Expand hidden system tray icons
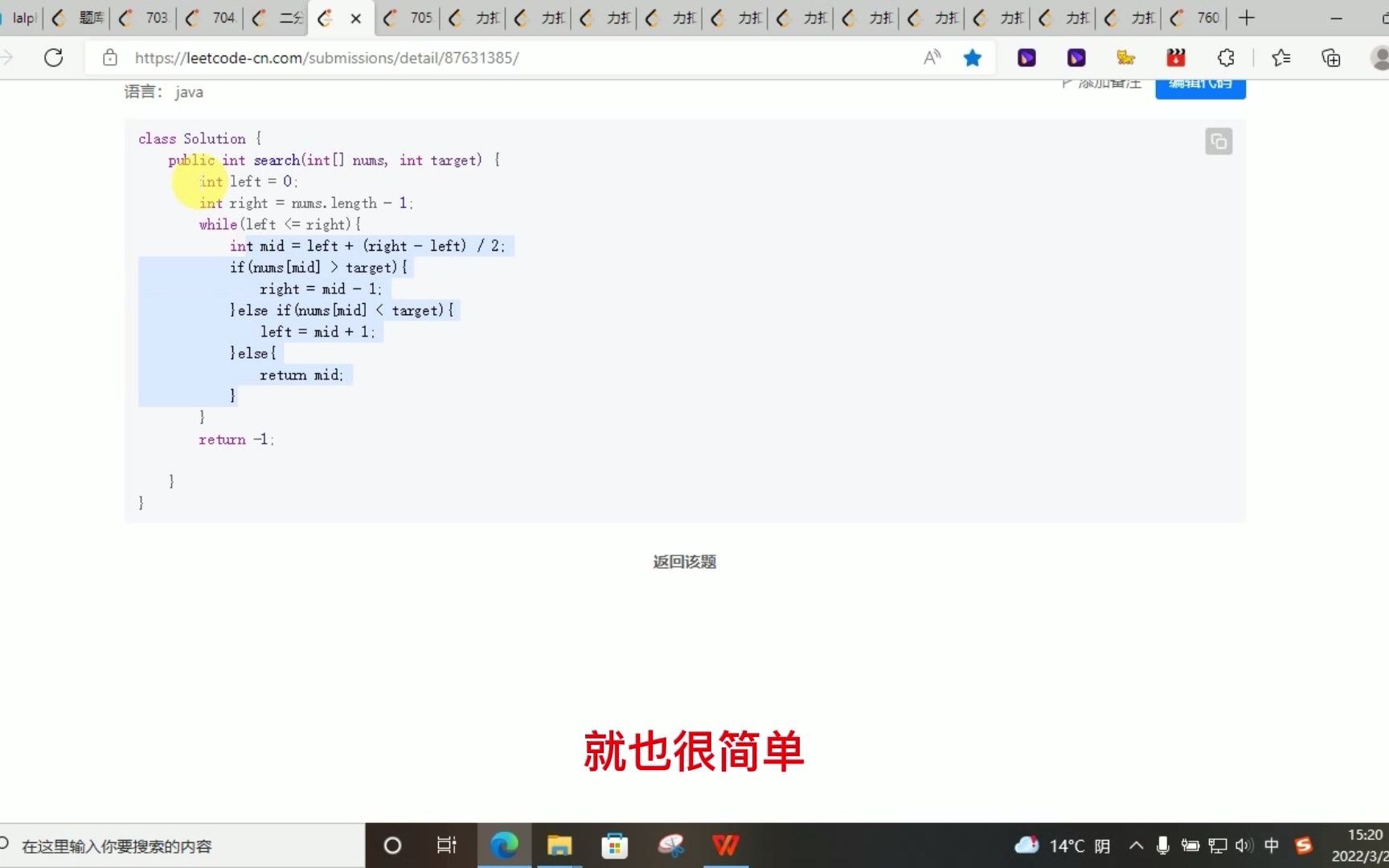1389x868 pixels. [x=1136, y=845]
